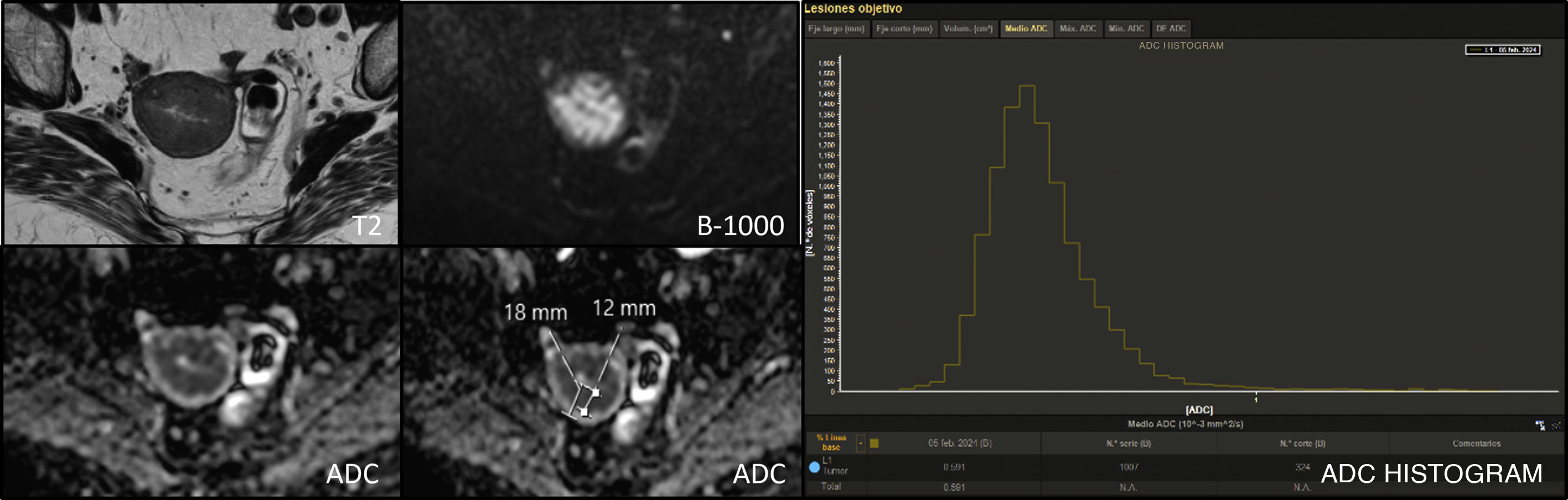Select the T2 image thumbnail
The image size is (1568, 500).
201,122
